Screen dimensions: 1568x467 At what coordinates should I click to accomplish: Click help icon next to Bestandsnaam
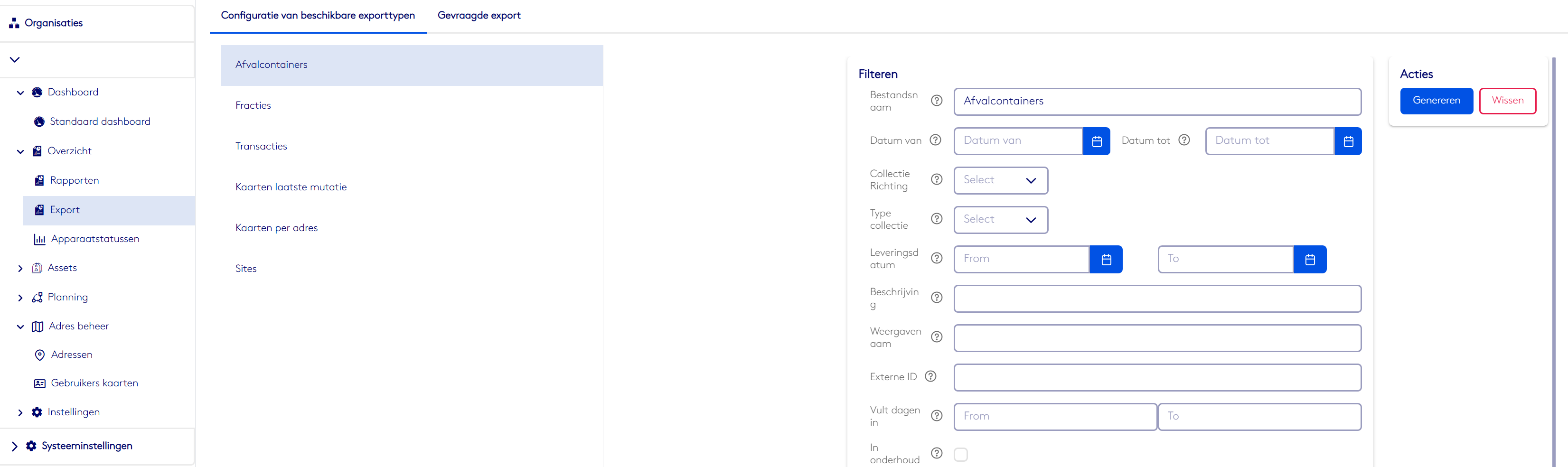click(936, 101)
